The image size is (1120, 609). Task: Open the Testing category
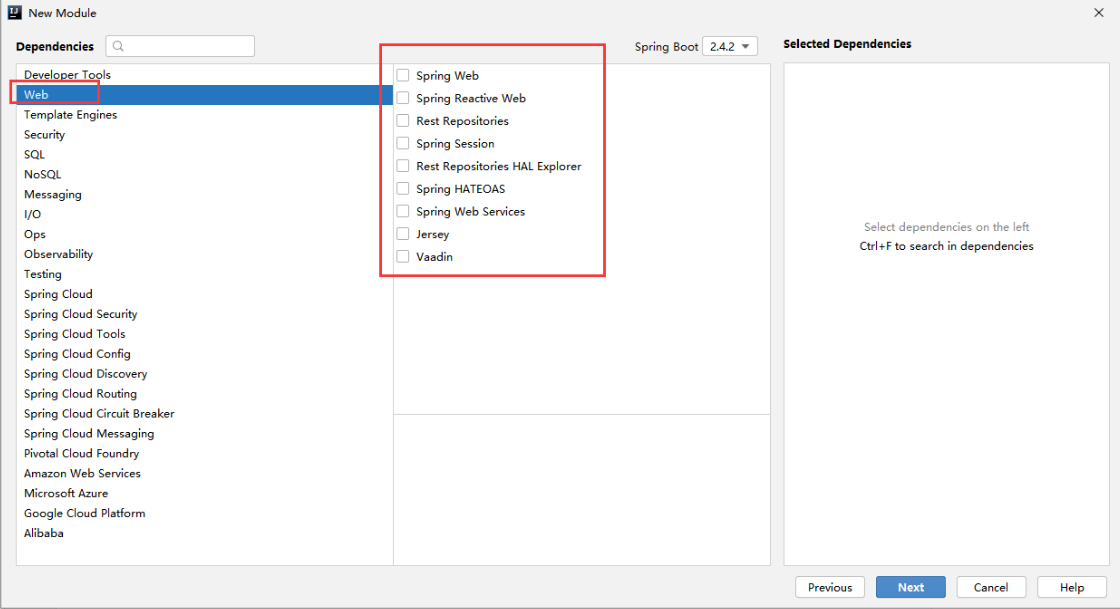(x=204, y=274)
